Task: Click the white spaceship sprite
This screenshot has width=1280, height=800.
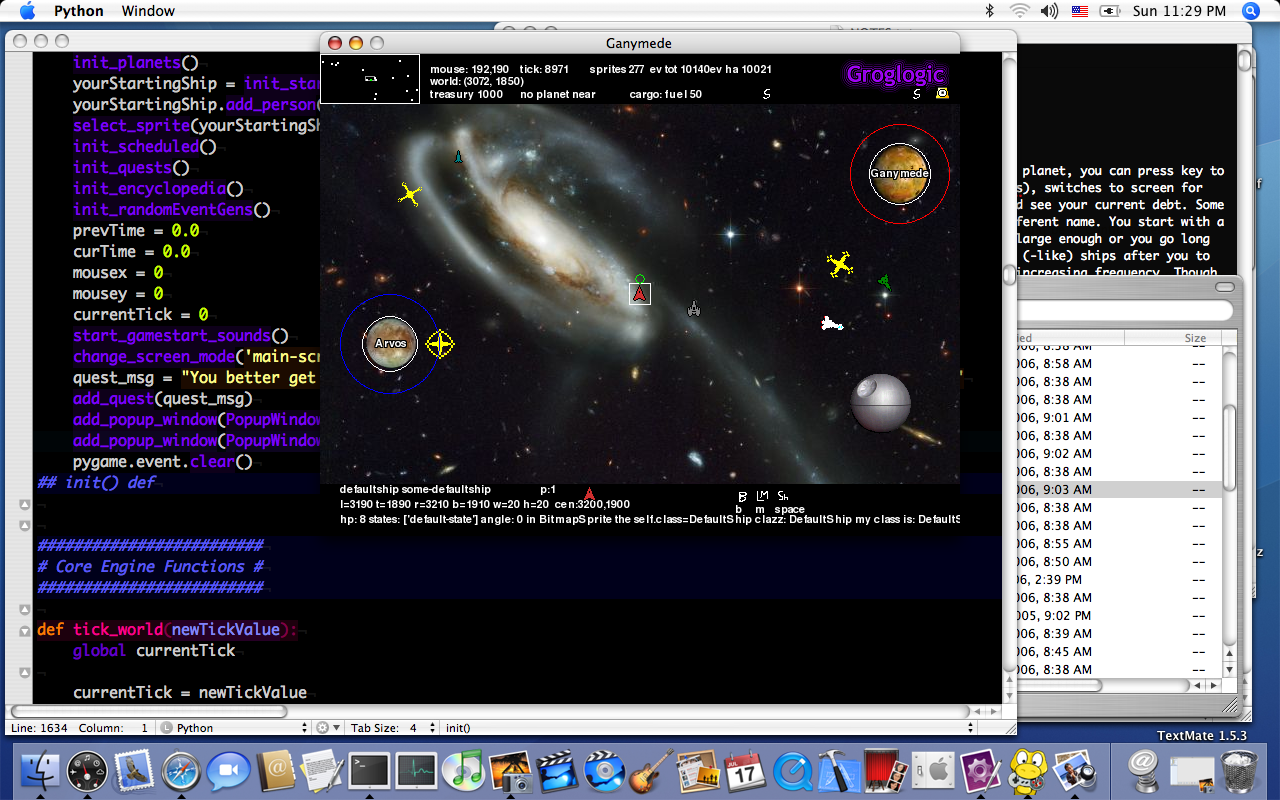Action: tap(831, 323)
